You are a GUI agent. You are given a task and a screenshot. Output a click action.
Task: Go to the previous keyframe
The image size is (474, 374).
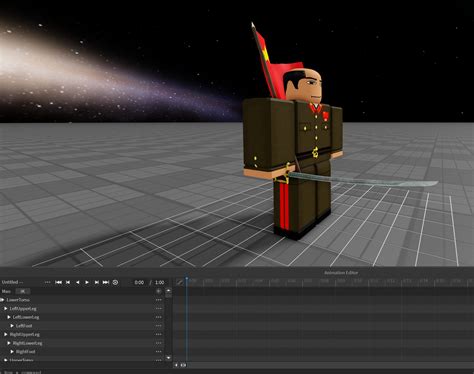[68, 282]
